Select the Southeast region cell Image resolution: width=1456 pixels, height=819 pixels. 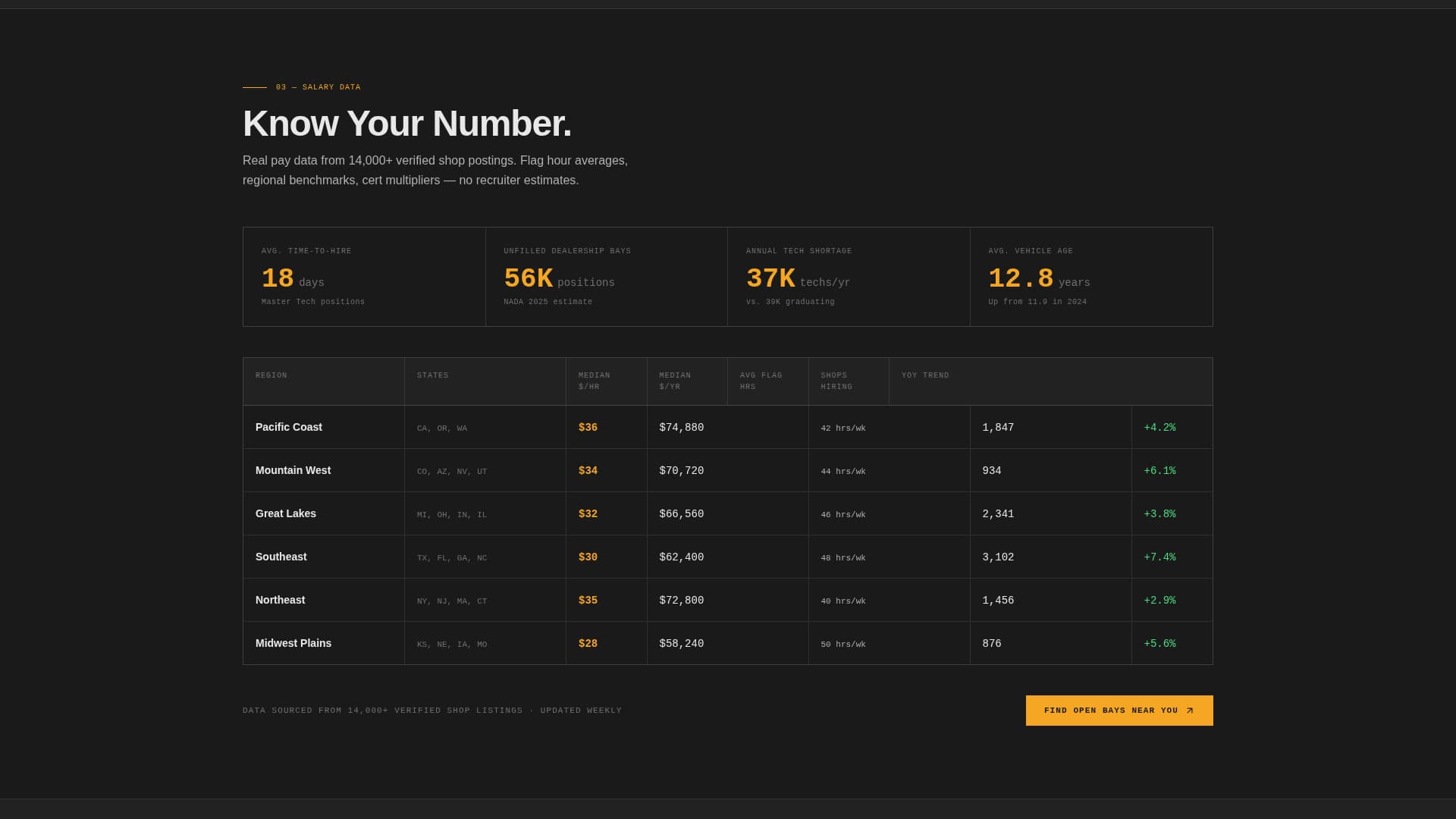click(324, 557)
